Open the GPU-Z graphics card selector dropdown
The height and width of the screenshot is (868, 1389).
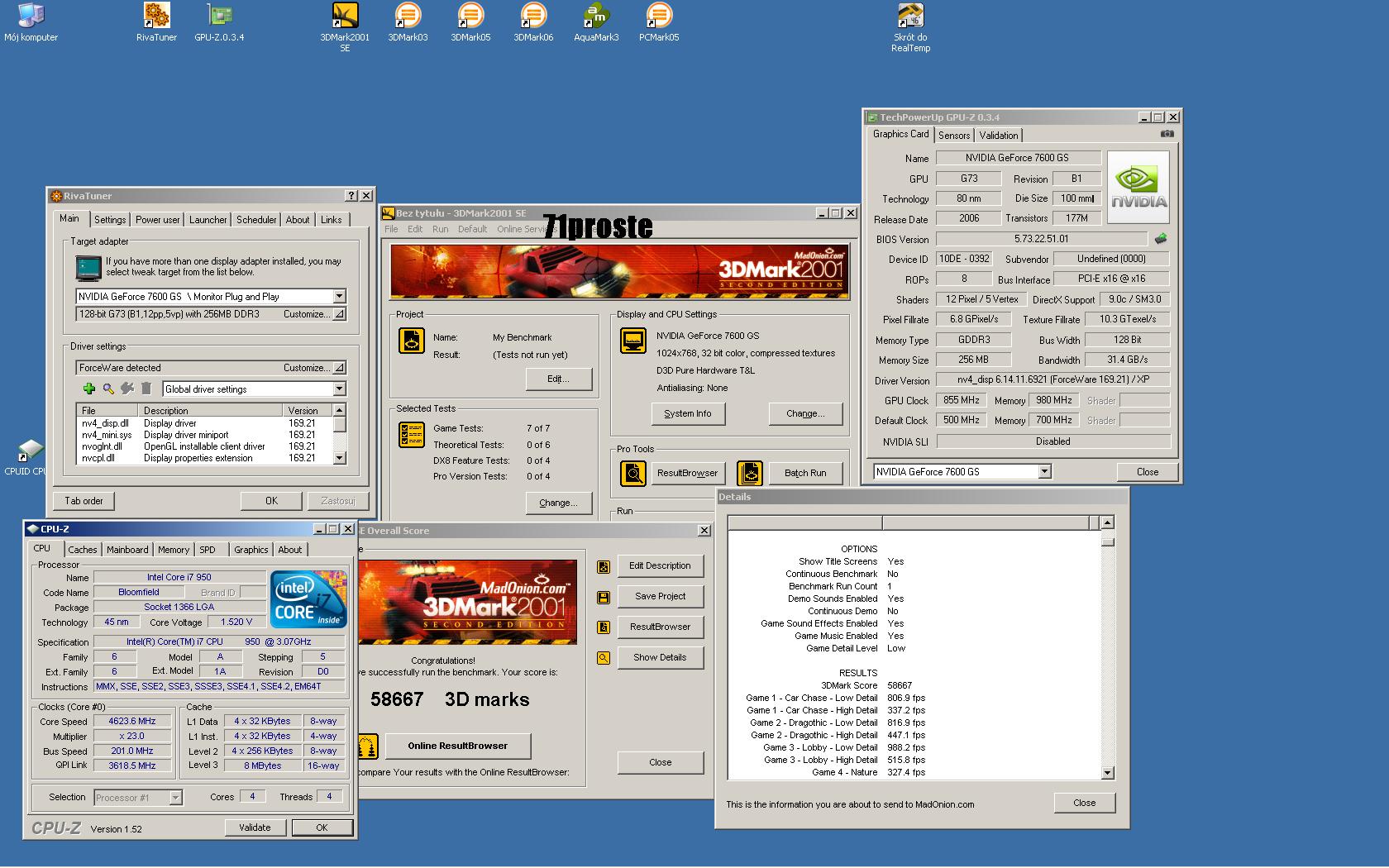tap(1044, 471)
